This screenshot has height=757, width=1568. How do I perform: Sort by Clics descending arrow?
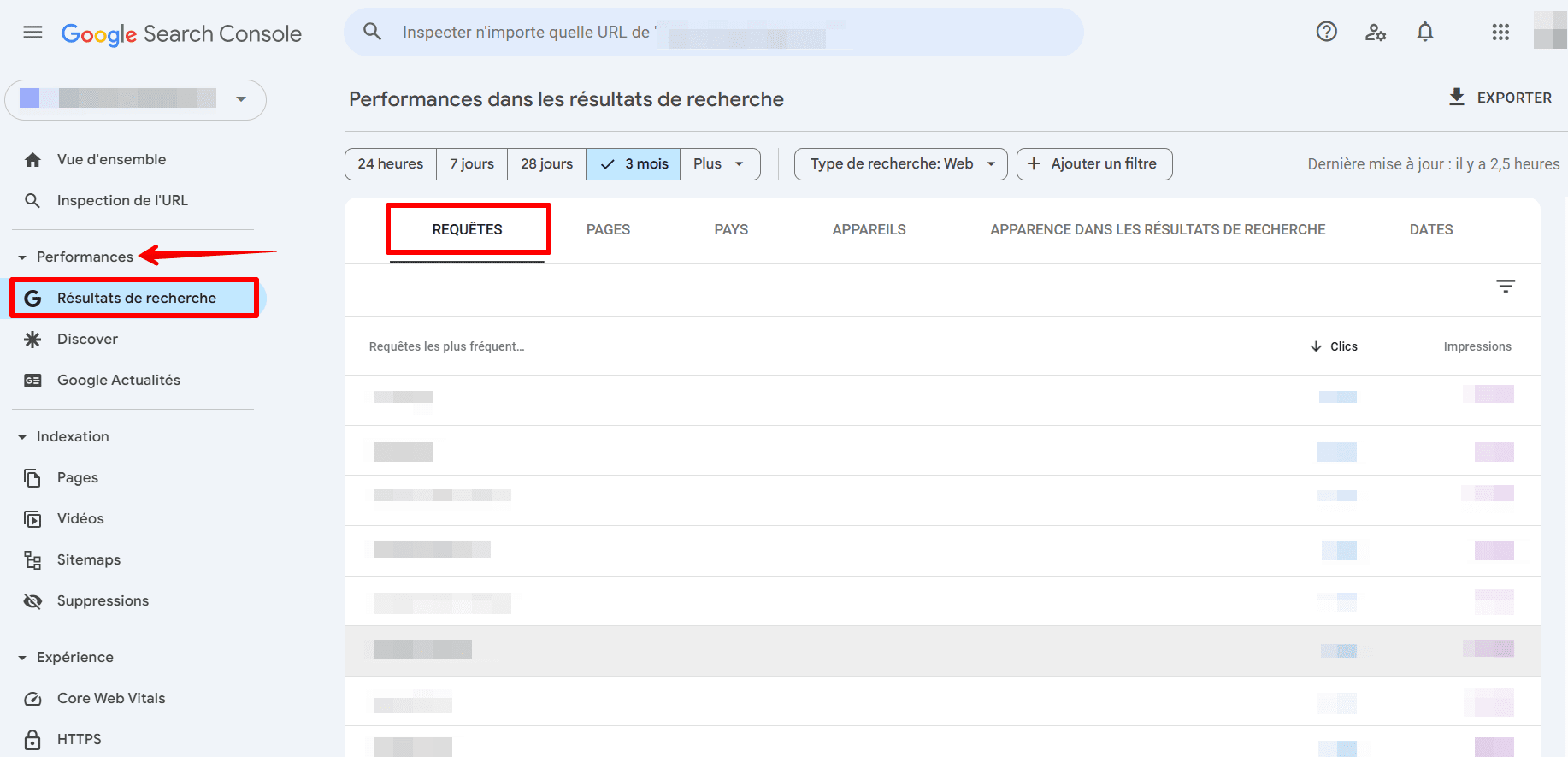pos(1316,346)
